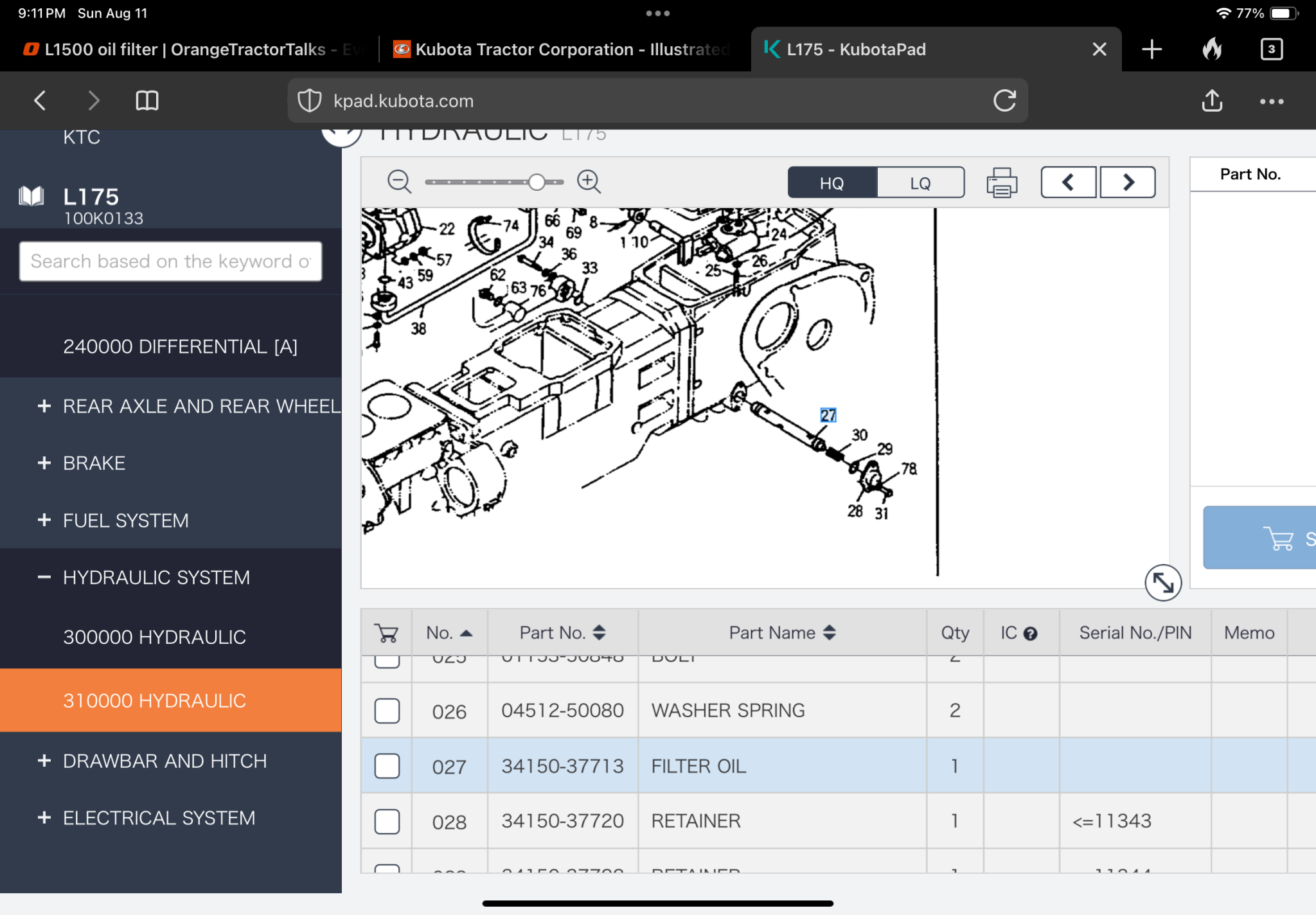Expand diagram to fullscreen
Screen dimensions: 1316x915
(1162, 583)
